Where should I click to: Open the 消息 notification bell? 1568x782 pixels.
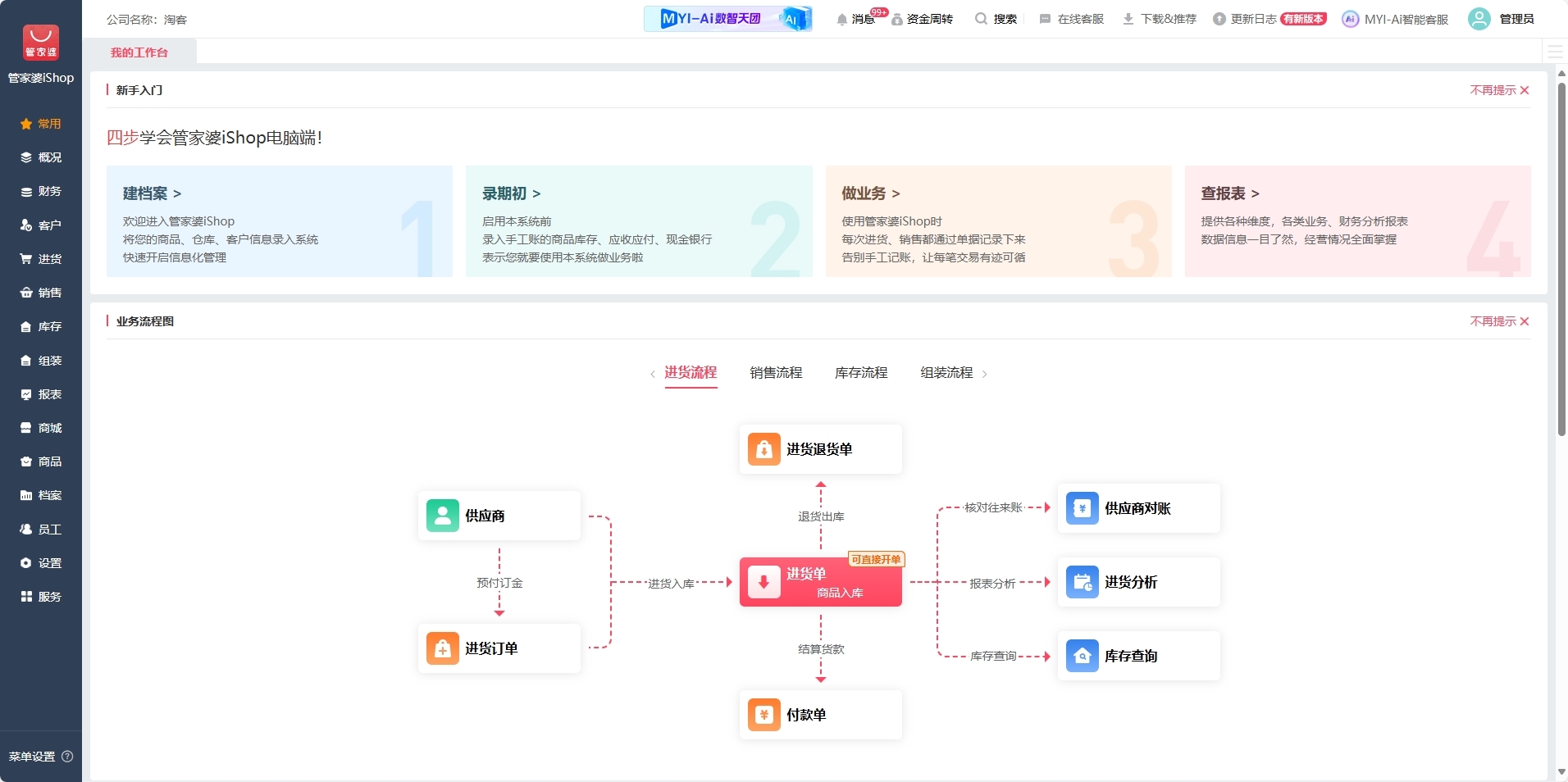coord(842,19)
